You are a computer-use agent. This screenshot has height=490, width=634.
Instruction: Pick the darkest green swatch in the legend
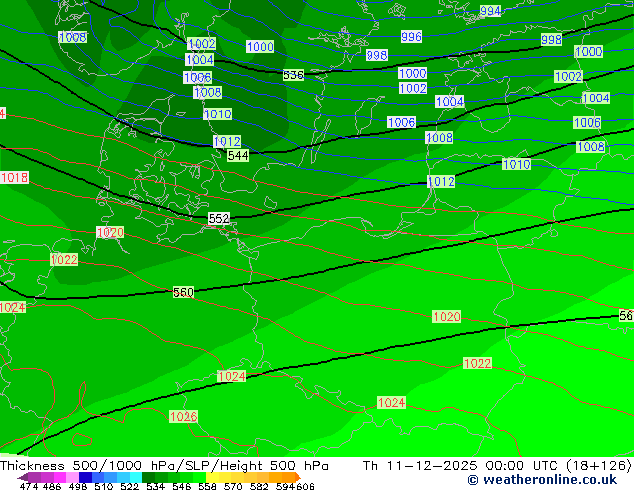tap(148, 477)
